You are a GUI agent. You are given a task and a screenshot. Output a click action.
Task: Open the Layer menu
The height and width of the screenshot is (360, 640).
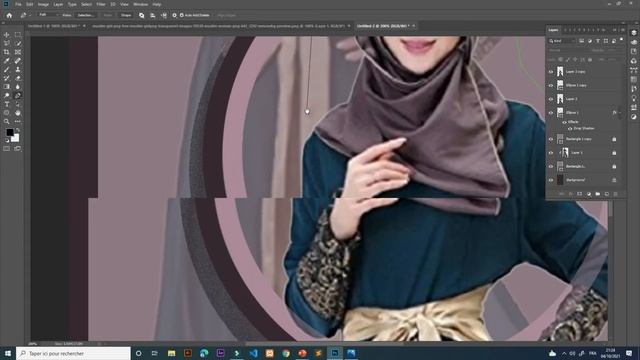(58, 4)
